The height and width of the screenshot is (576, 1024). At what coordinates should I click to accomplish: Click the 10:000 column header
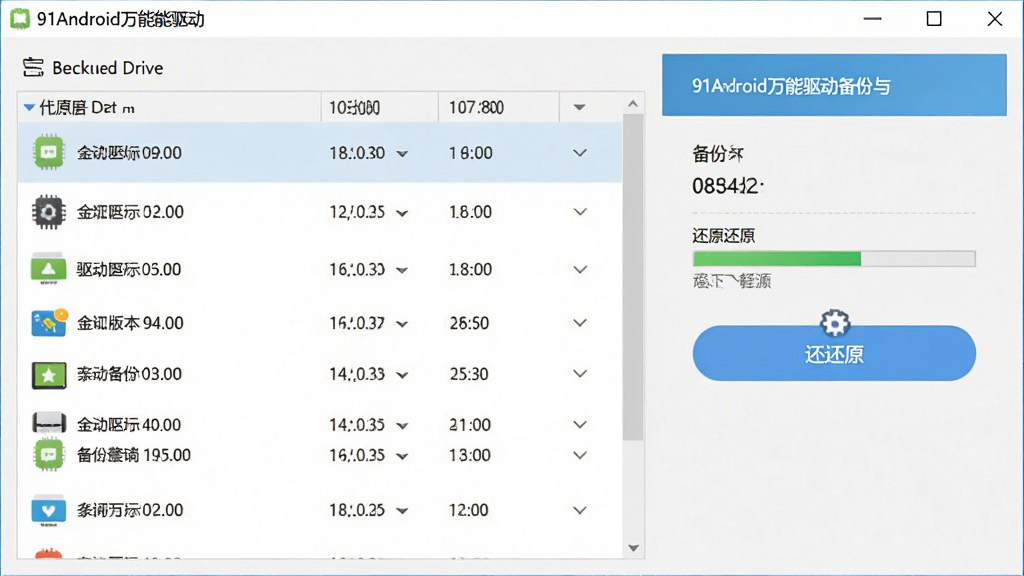click(379, 107)
